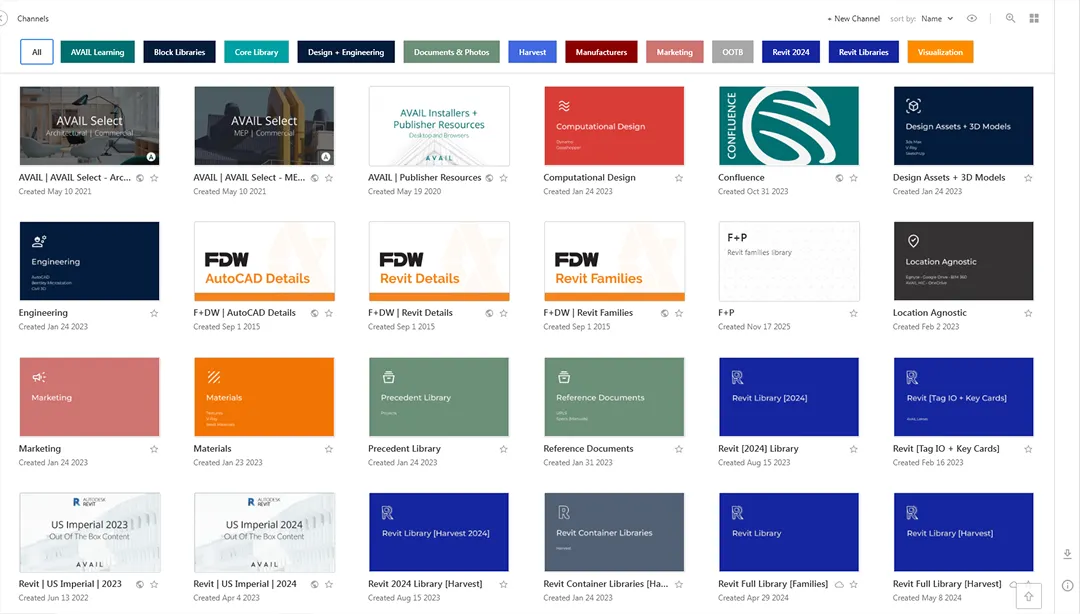Screen dimensions: 1080x615
Task: Star the F+DW AutoCAD Details channel
Action: (x=329, y=313)
